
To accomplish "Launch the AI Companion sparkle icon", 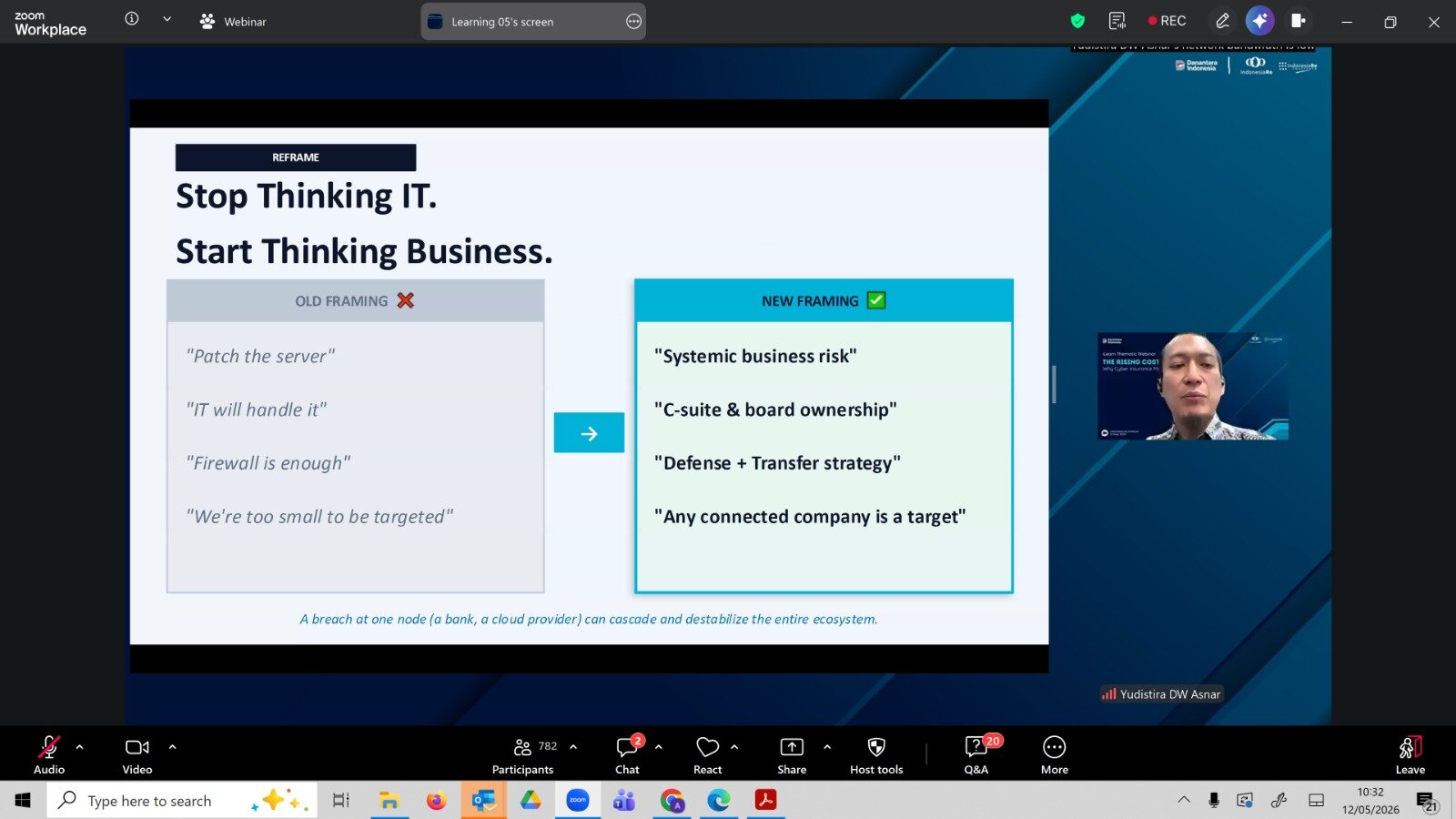I will (1260, 21).
